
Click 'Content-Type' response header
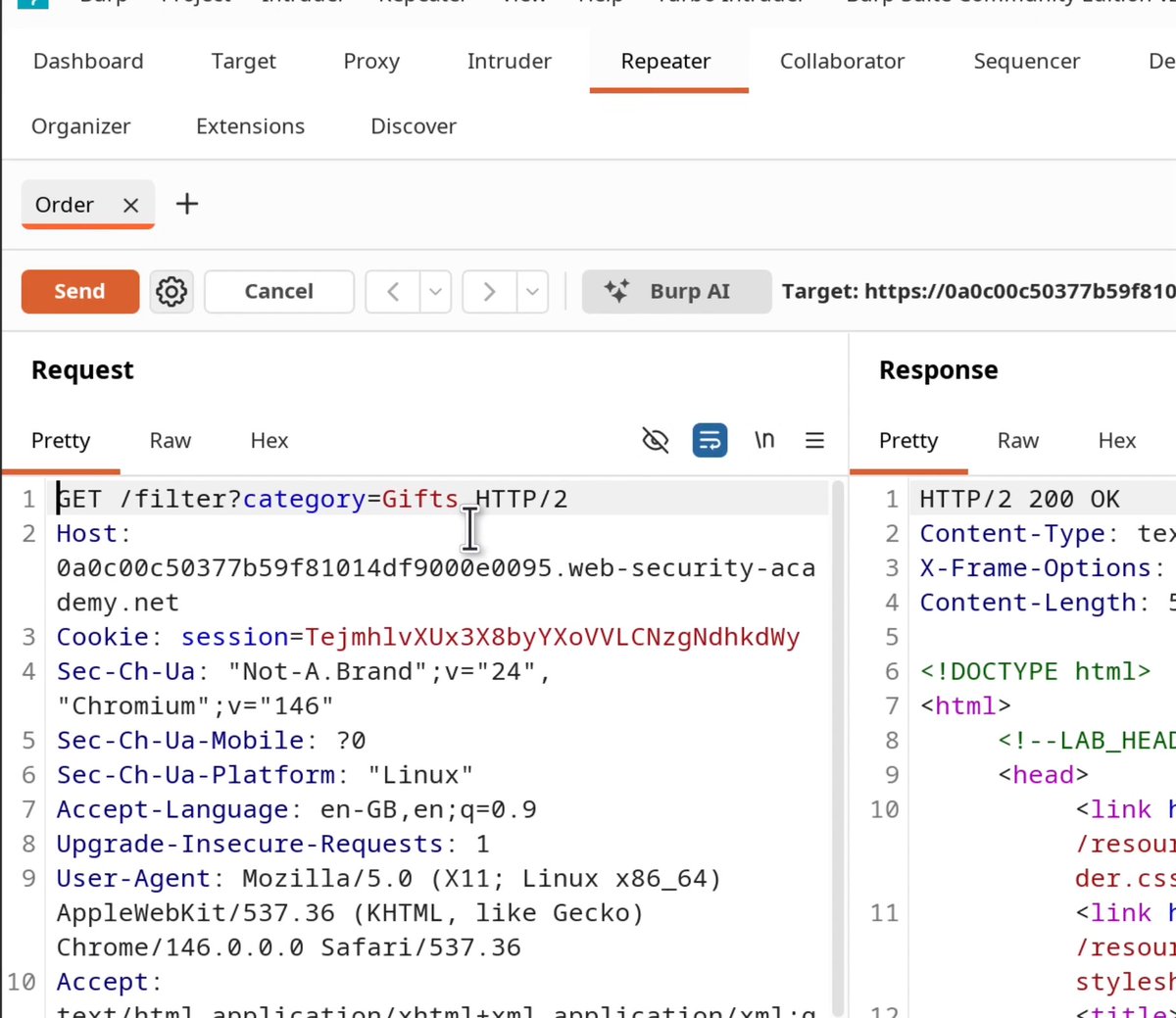pos(1012,533)
